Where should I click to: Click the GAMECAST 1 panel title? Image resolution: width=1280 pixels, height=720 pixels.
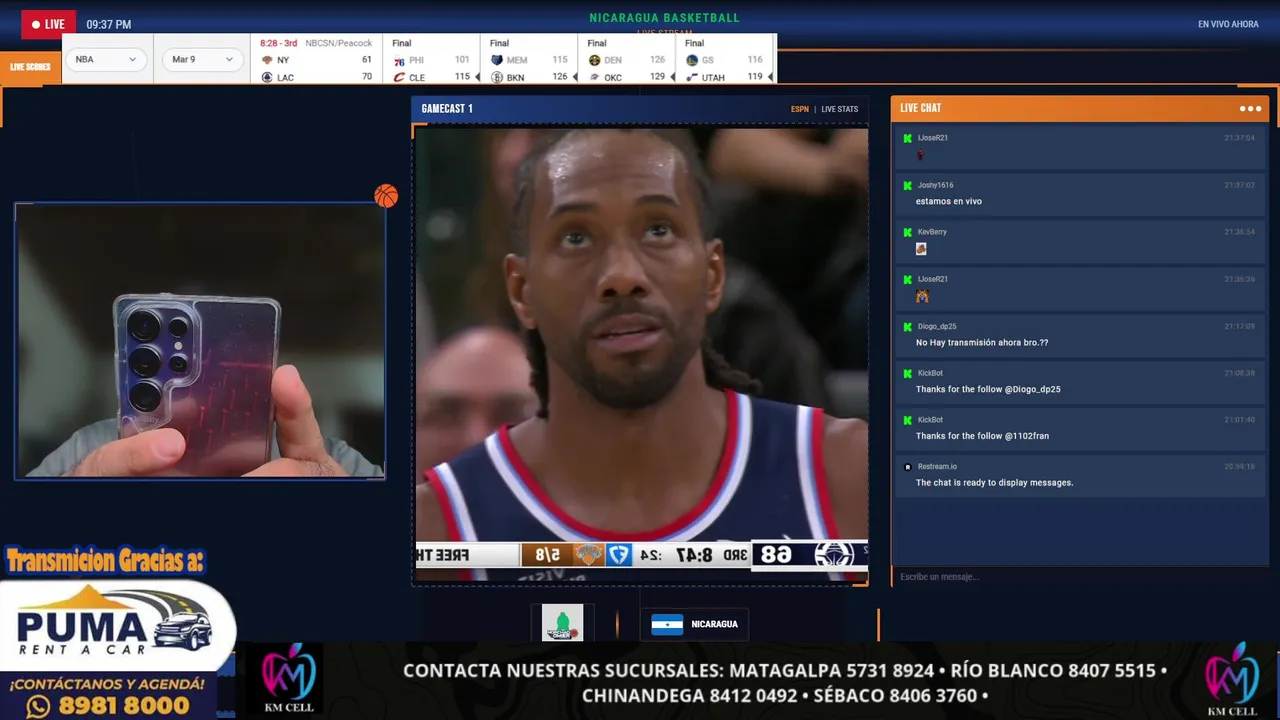click(x=447, y=109)
